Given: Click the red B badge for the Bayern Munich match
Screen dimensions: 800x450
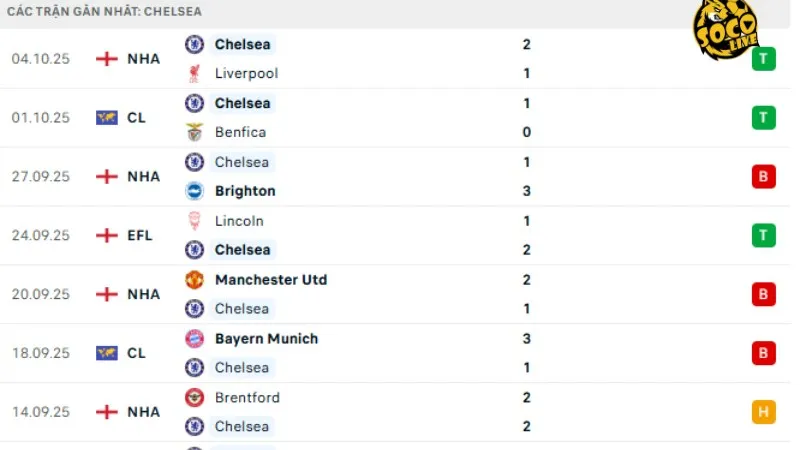Looking at the screenshot, I should (x=764, y=353).
